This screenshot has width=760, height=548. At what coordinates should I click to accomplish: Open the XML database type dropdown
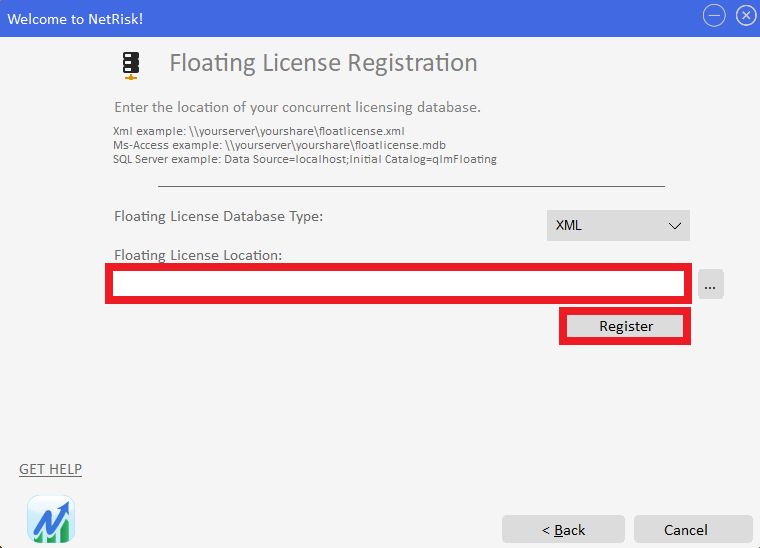click(618, 225)
